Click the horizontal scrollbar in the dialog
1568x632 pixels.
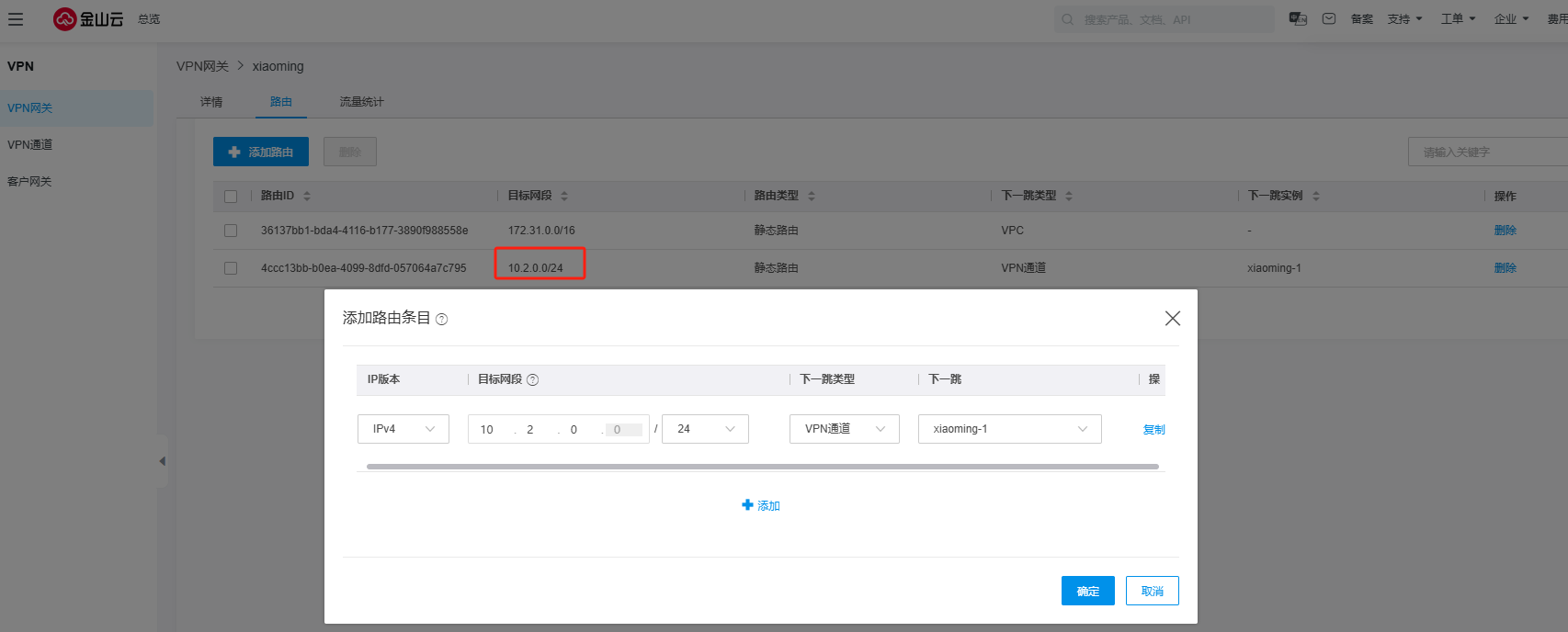coord(762,467)
